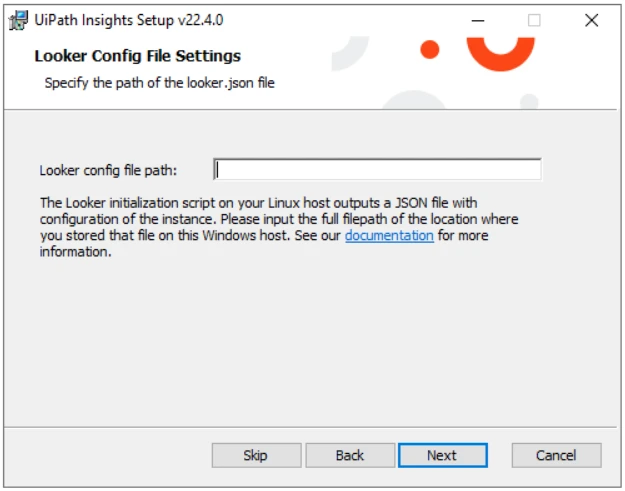This screenshot has width=625, height=491.
Task: Click 'Specify the path of the looker.json file' text
Action: (159, 83)
